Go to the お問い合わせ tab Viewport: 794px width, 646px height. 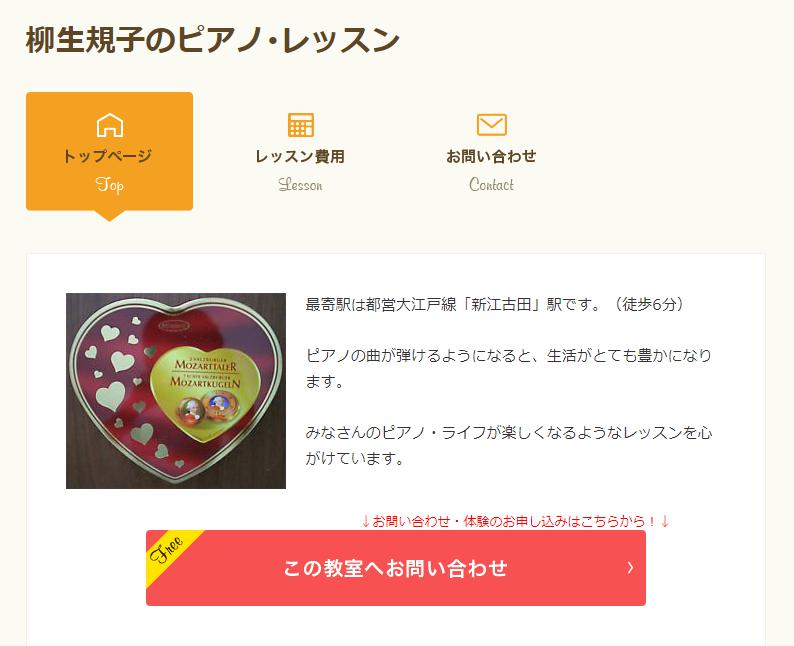coord(491,151)
